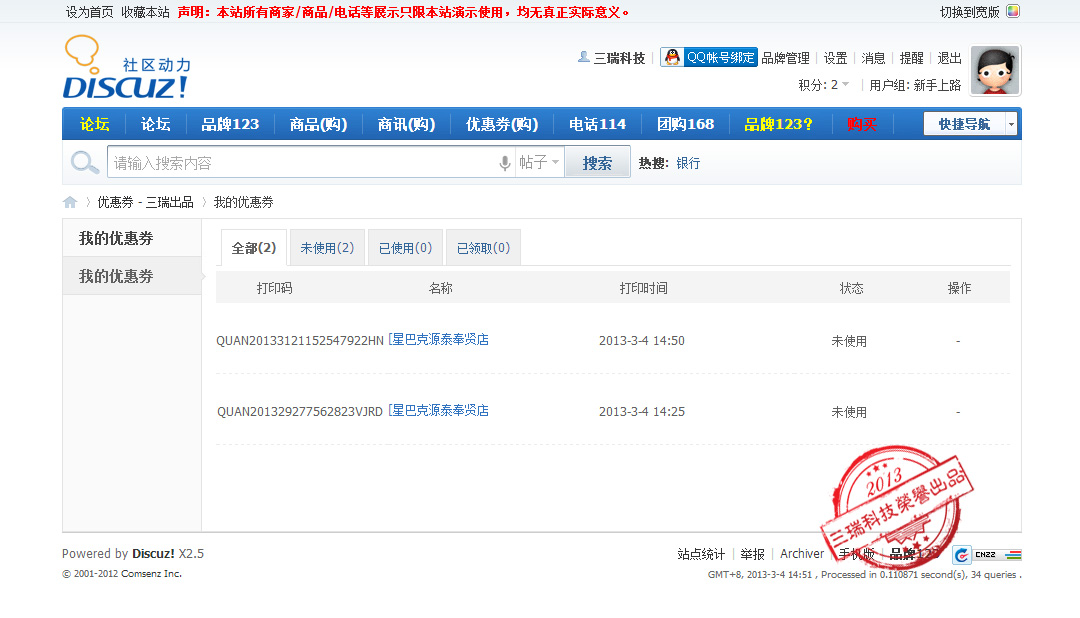This screenshot has height=618, width=1080.
Task: Click the 设为首页 link
Action: click(90, 12)
